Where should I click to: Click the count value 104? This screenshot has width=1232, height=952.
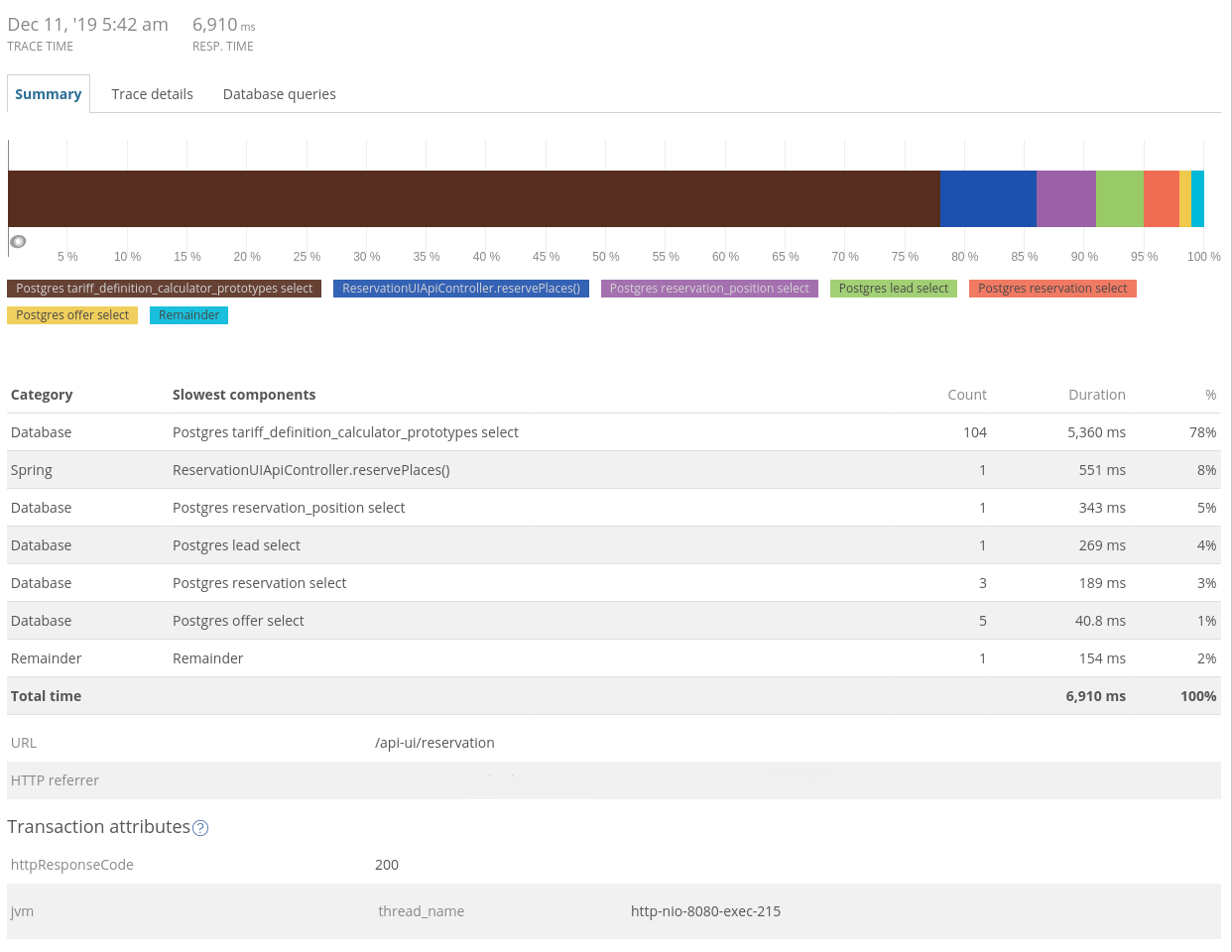point(975,432)
